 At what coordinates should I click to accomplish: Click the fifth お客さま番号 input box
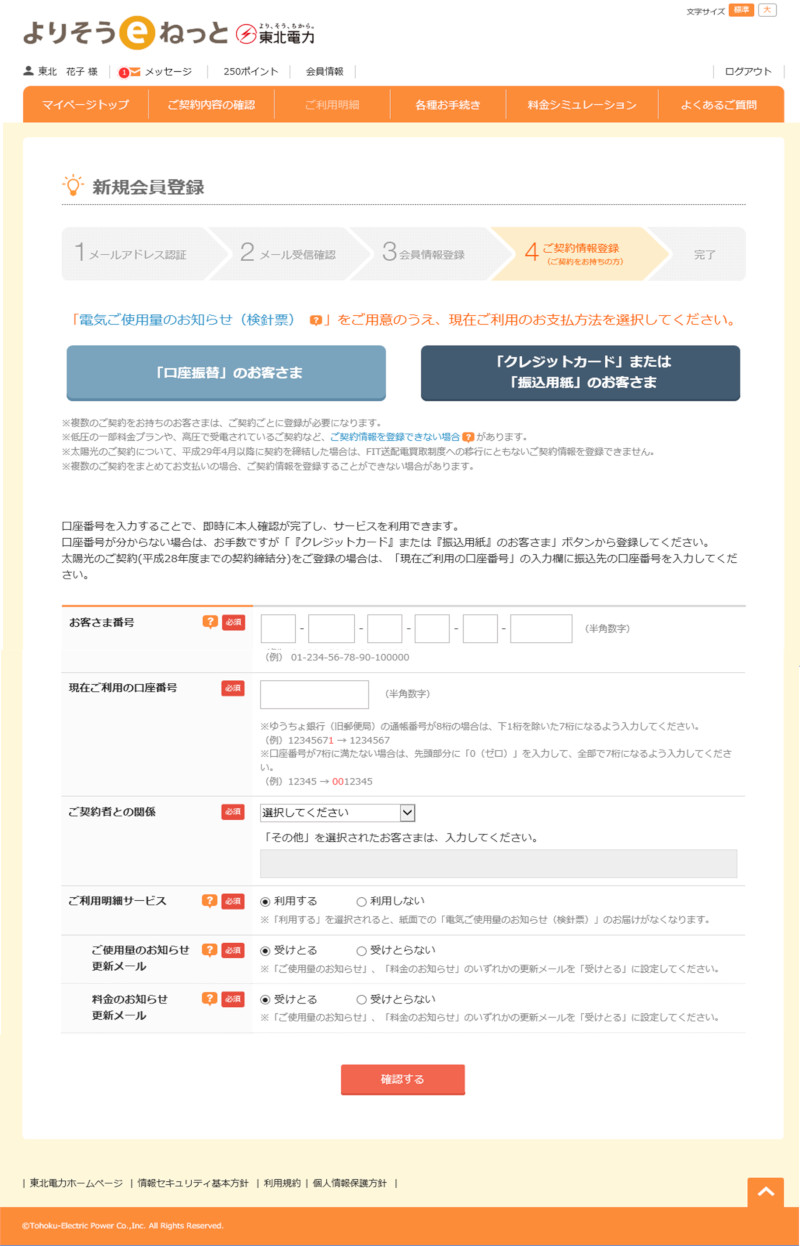(481, 629)
